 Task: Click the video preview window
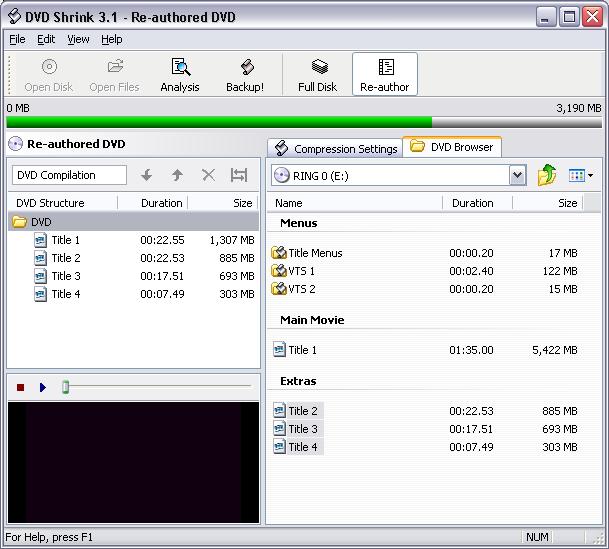coord(134,462)
